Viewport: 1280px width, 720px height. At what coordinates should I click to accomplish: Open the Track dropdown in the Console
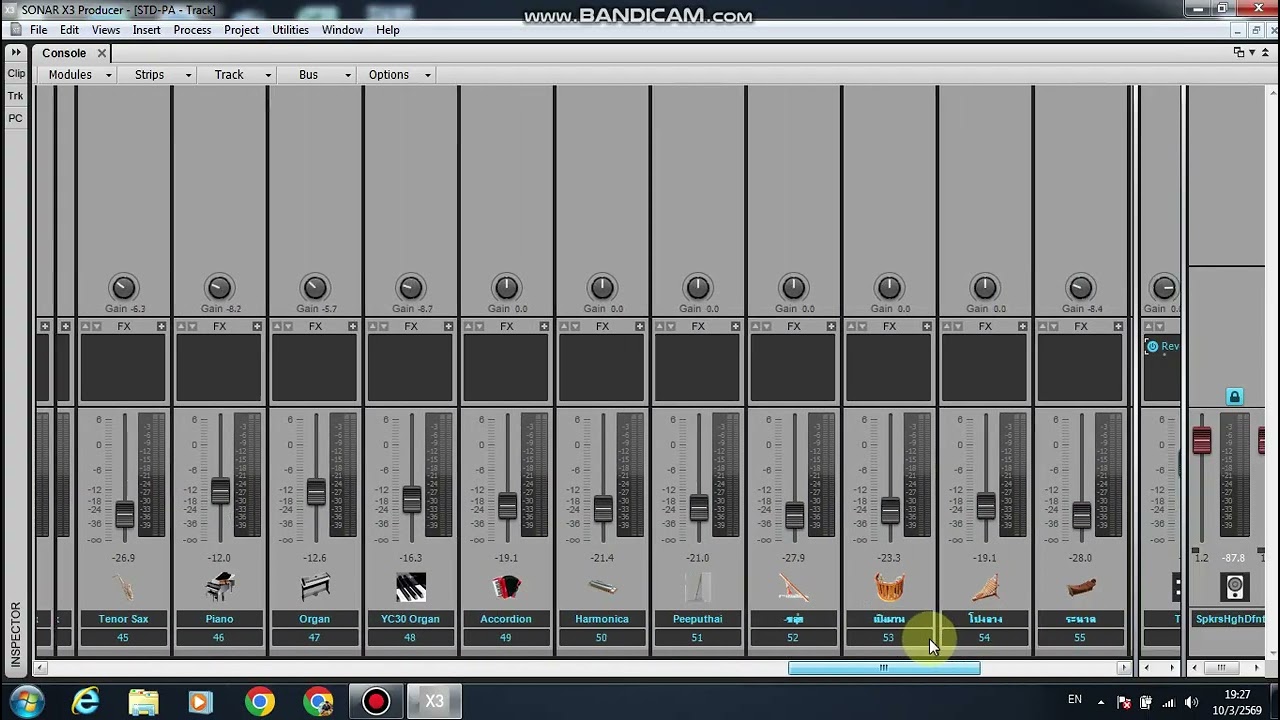click(241, 75)
